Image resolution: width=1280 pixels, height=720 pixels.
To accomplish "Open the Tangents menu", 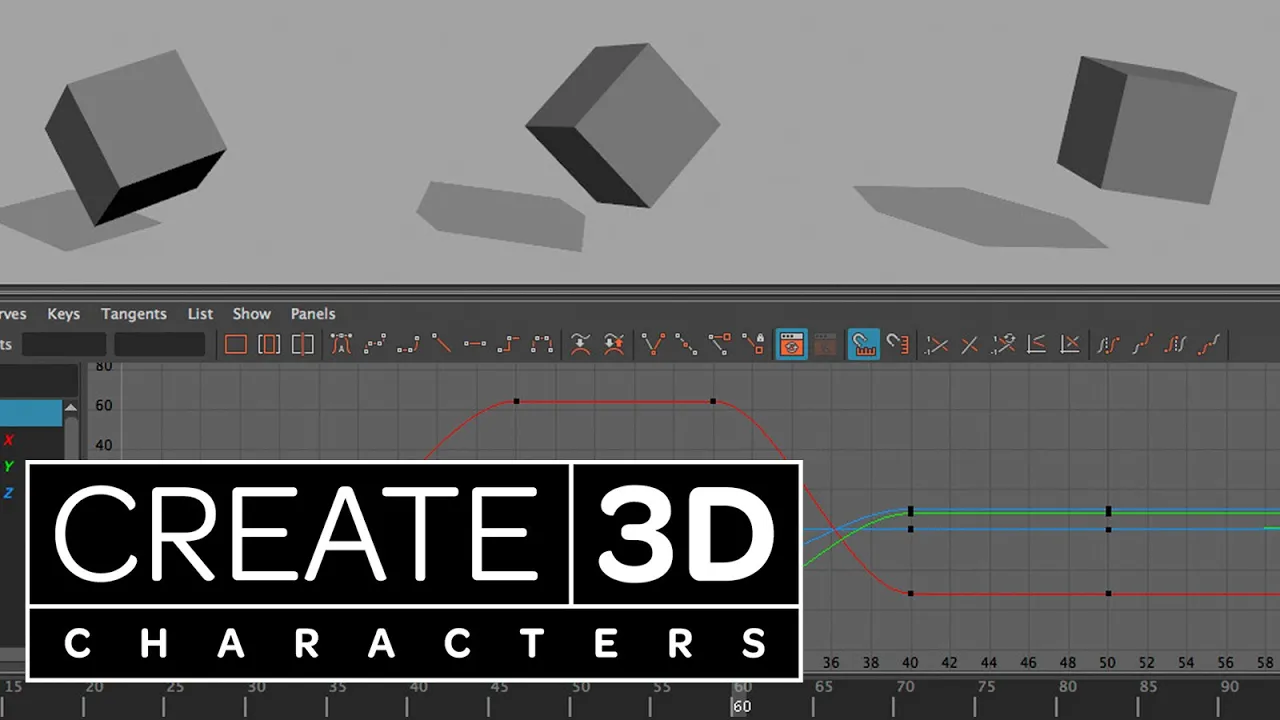I will point(133,314).
